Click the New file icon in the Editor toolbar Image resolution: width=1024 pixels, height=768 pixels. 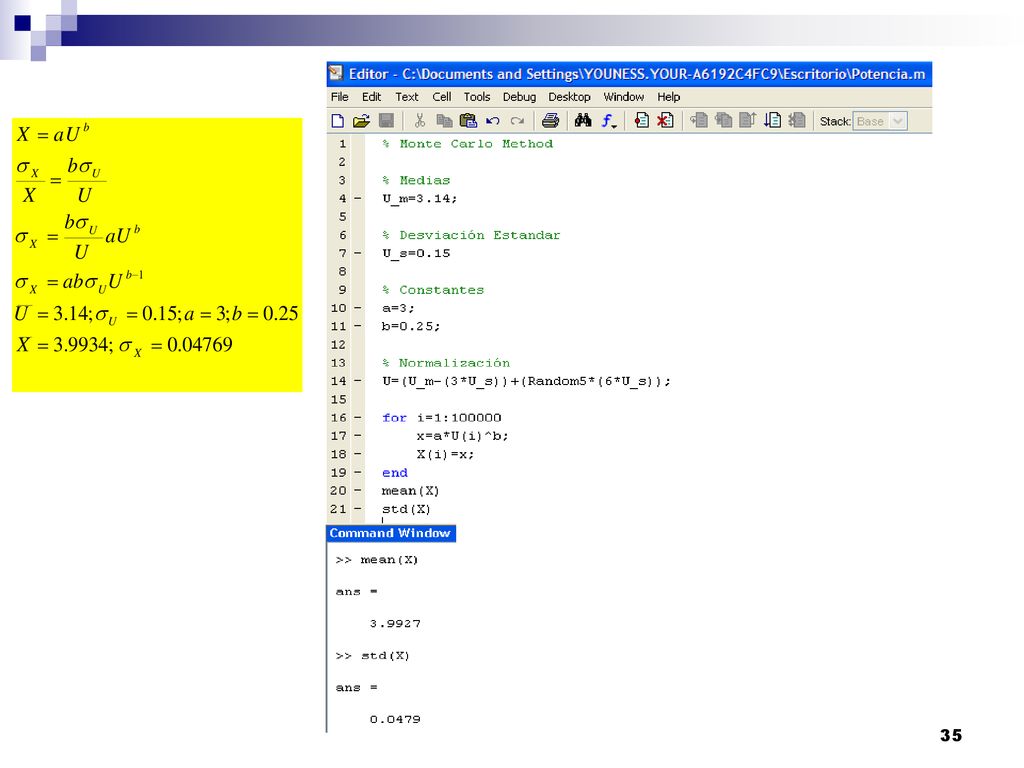pos(338,121)
